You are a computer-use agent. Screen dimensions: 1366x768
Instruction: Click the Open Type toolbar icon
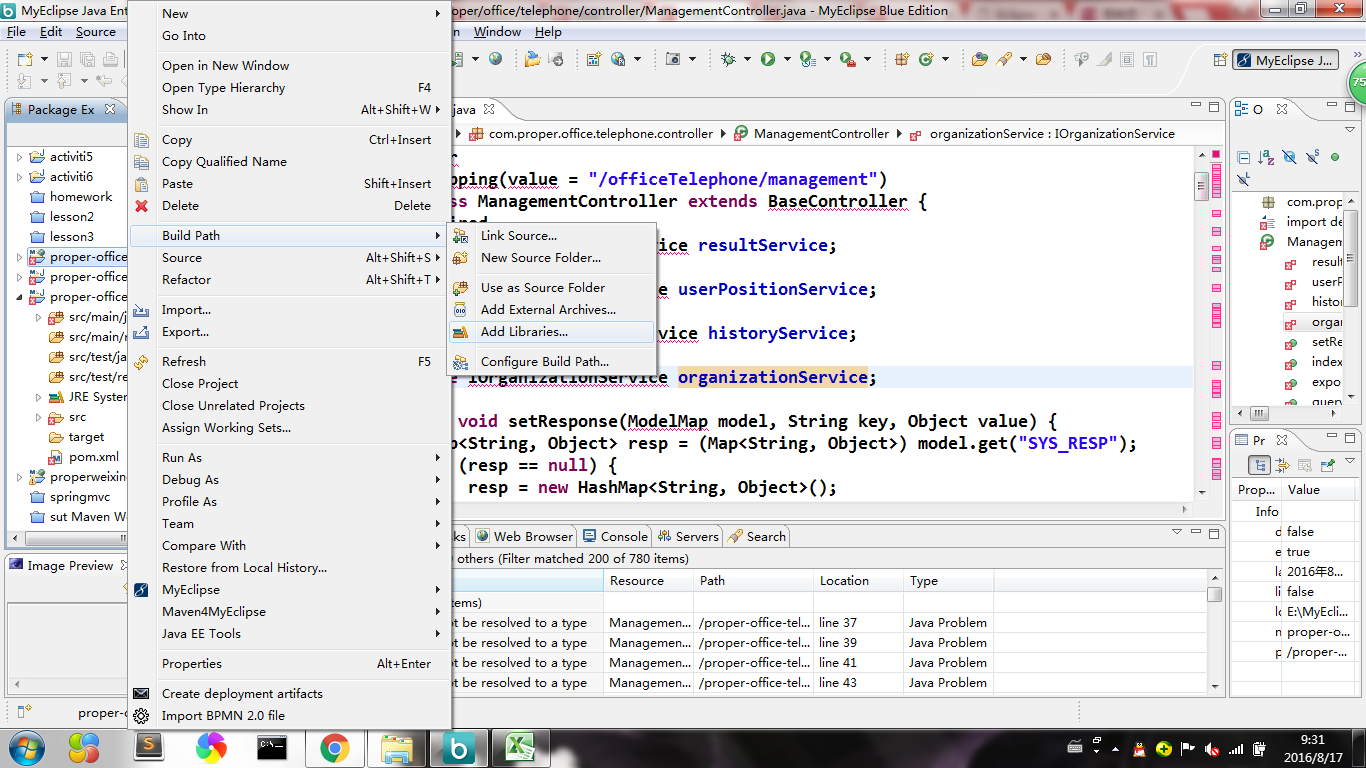click(979, 59)
